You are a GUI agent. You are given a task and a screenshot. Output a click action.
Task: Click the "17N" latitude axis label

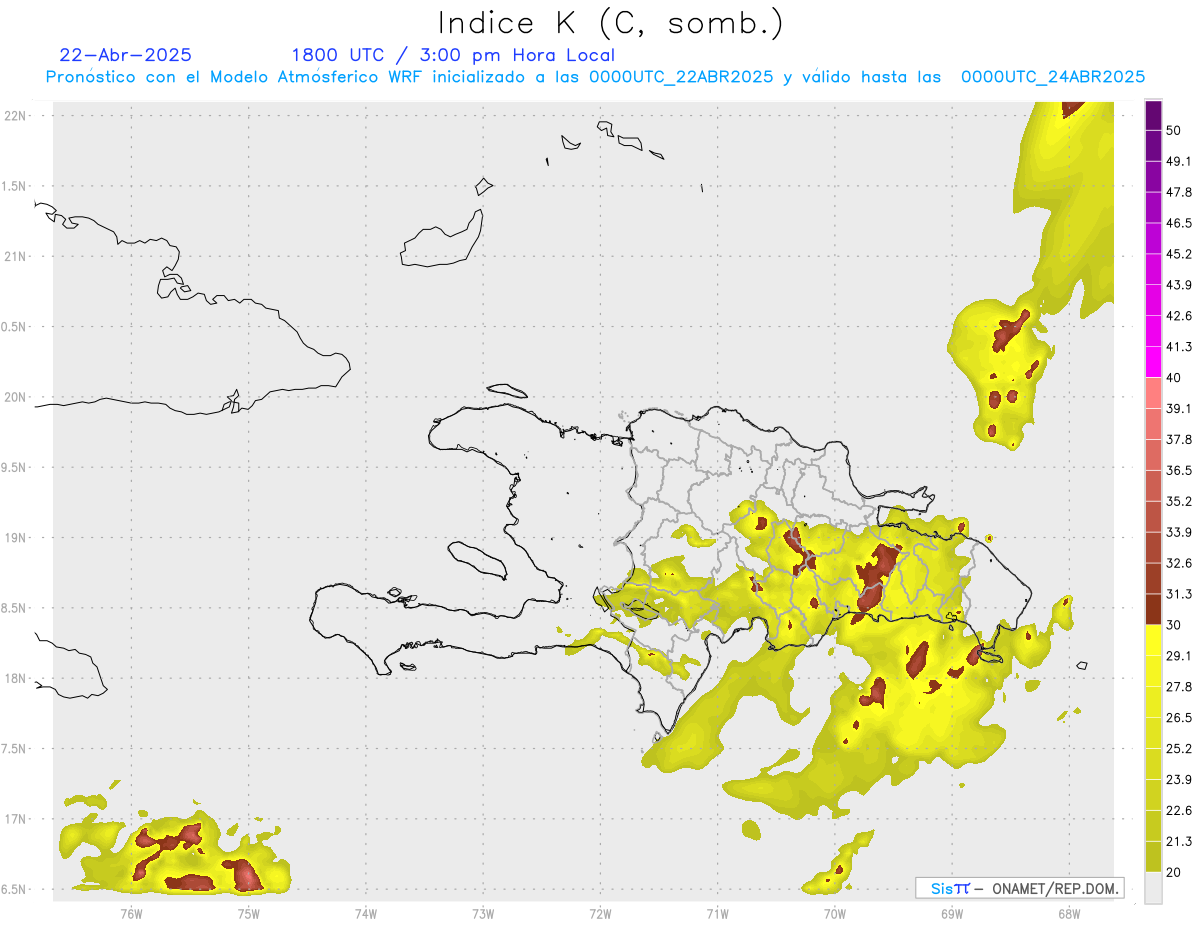tap(15, 820)
